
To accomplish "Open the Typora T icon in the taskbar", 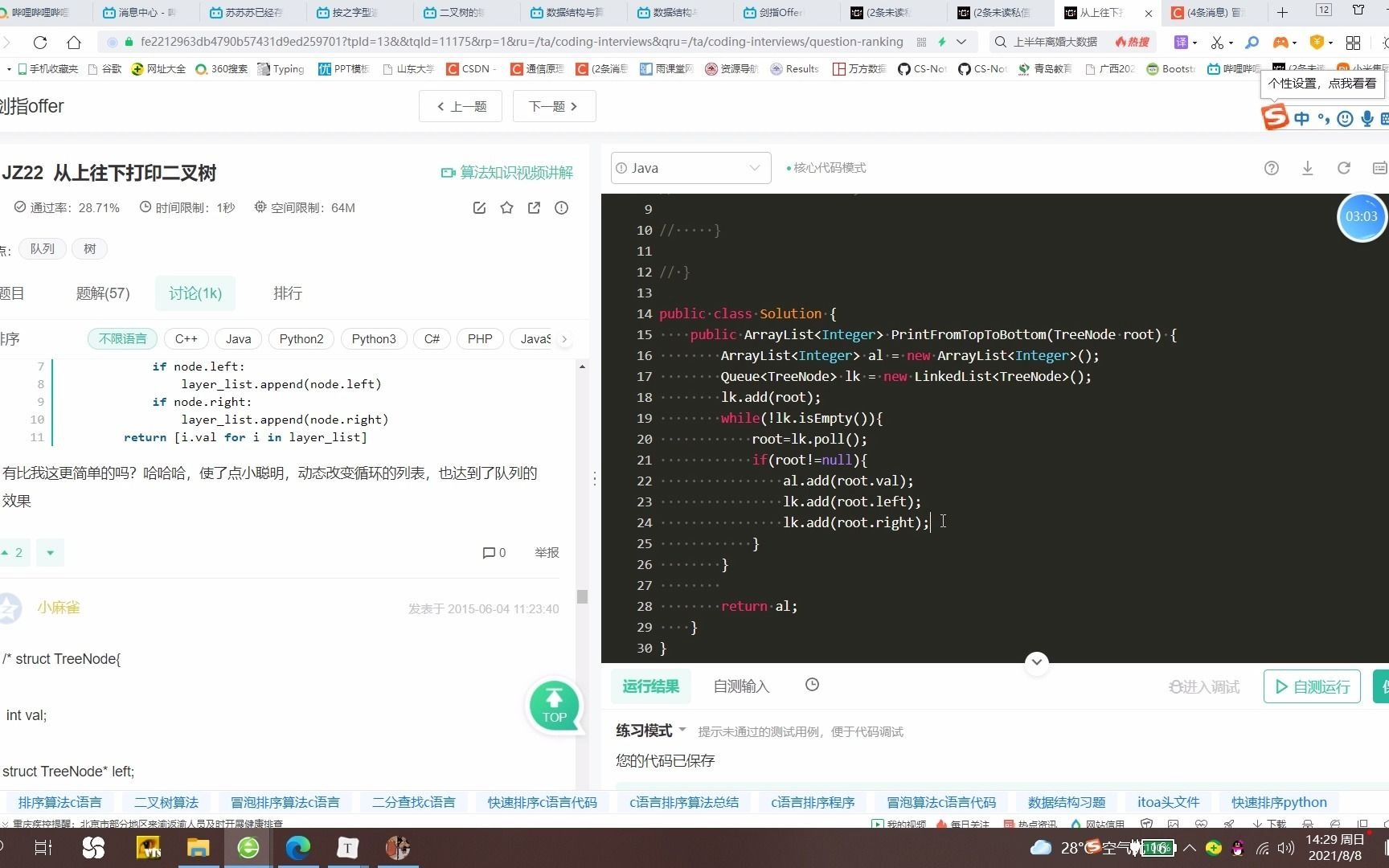I will 347,847.
